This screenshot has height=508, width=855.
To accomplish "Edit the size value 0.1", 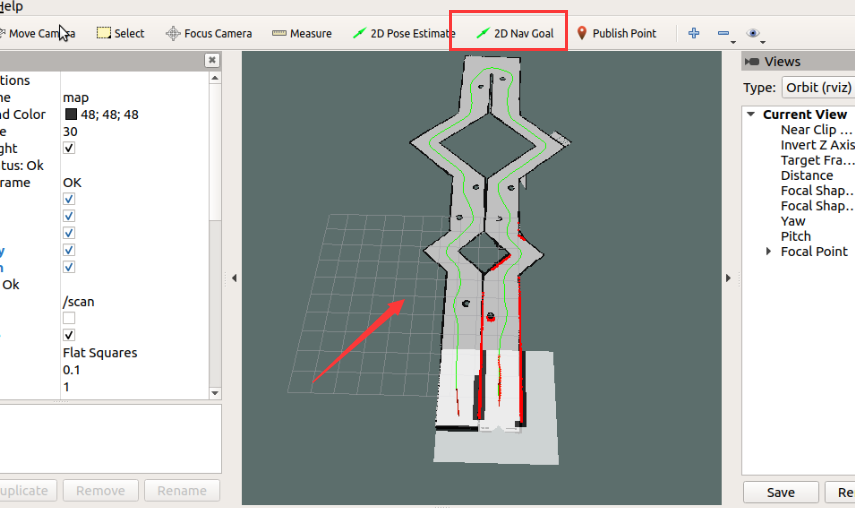I will 71,370.
